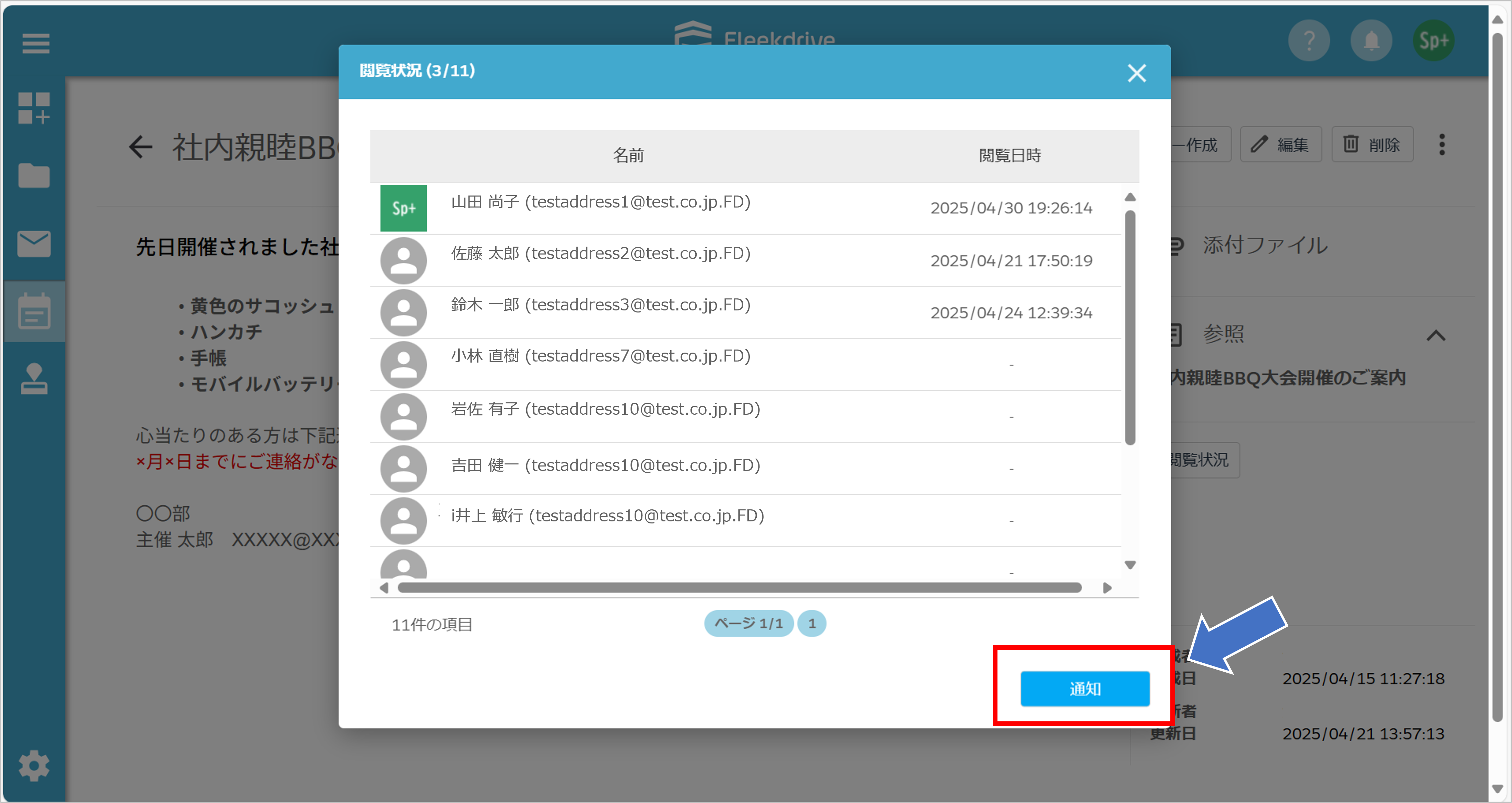Click the Fleekdrive logo in the header

[x=754, y=34]
